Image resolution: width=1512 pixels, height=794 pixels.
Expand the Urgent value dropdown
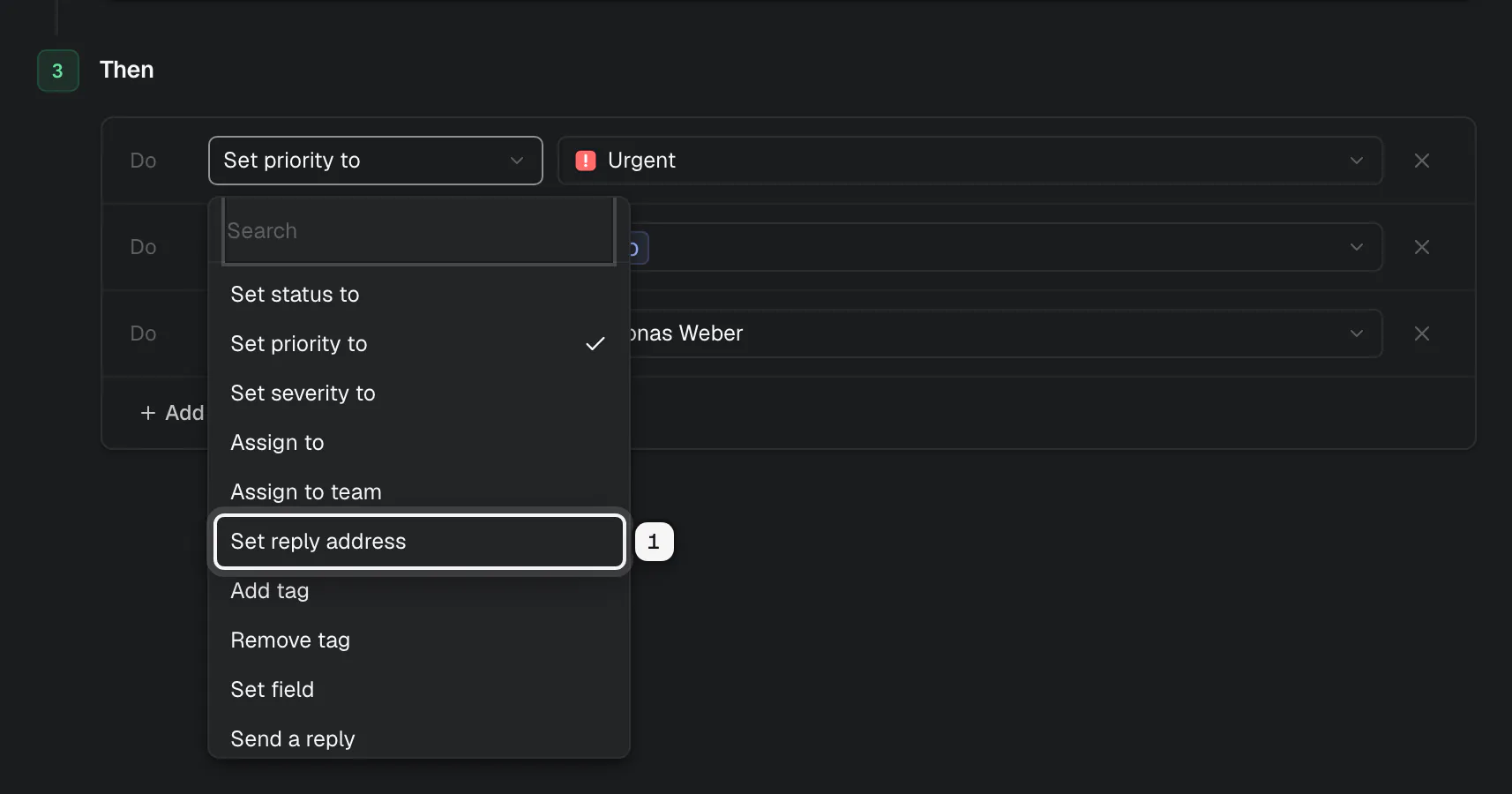click(x=970, y=161)
